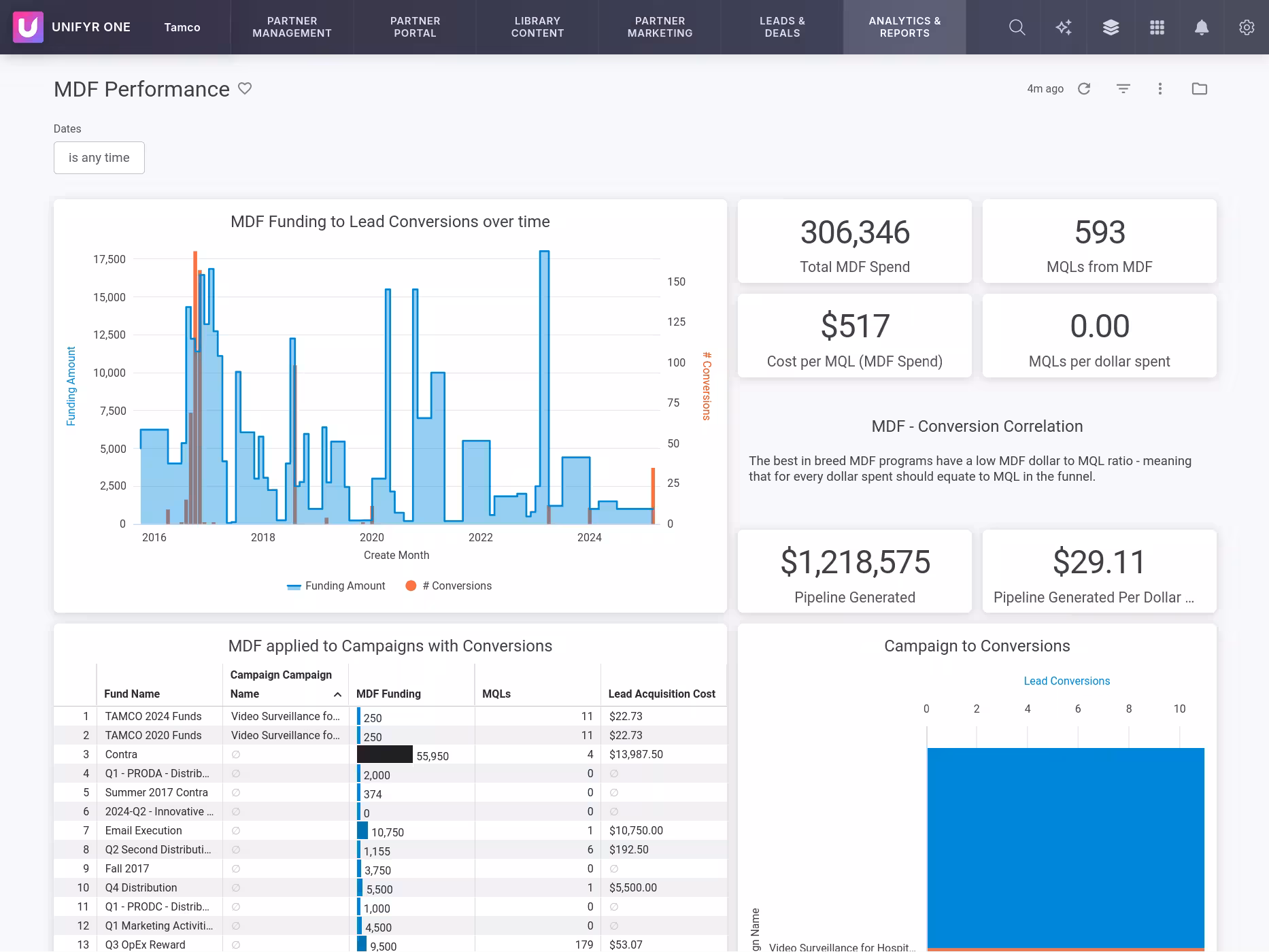The height and width of the screenshot is (952, 1269).
Task: Switch to the Partner Marketing tab
Action: (x=659, y=27)
